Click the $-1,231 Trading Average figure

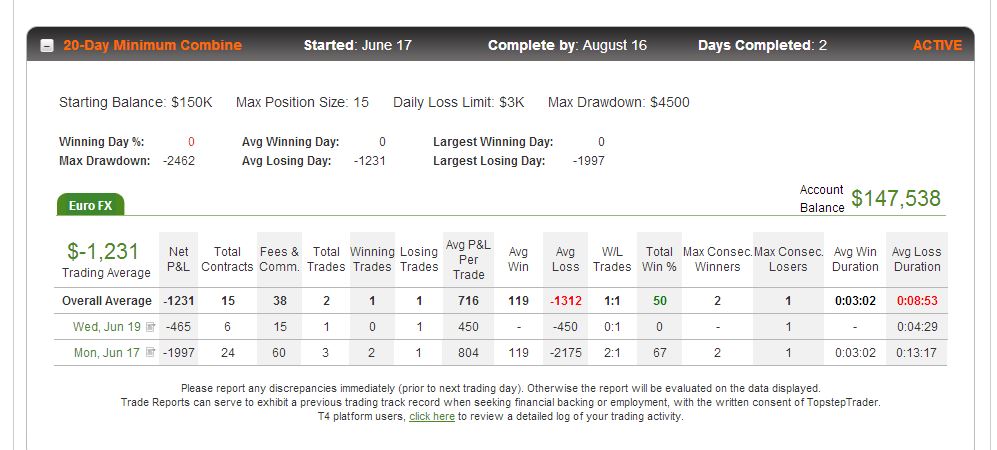coord(103,251)
